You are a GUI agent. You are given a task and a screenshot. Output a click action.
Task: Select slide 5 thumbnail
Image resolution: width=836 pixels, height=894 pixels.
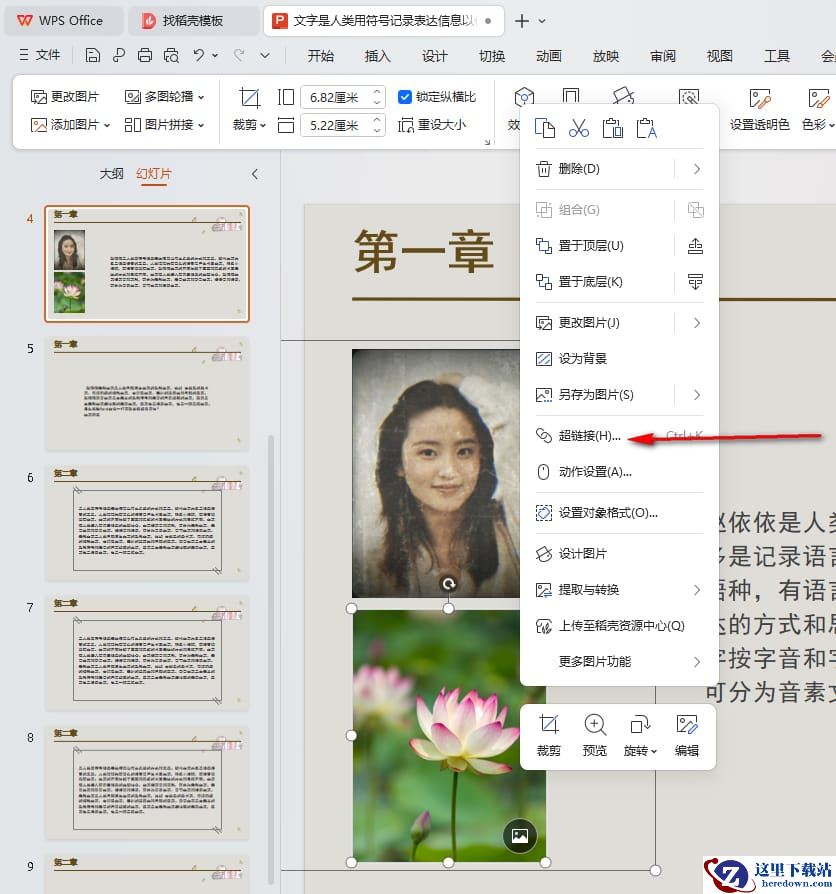coord(147,393)
